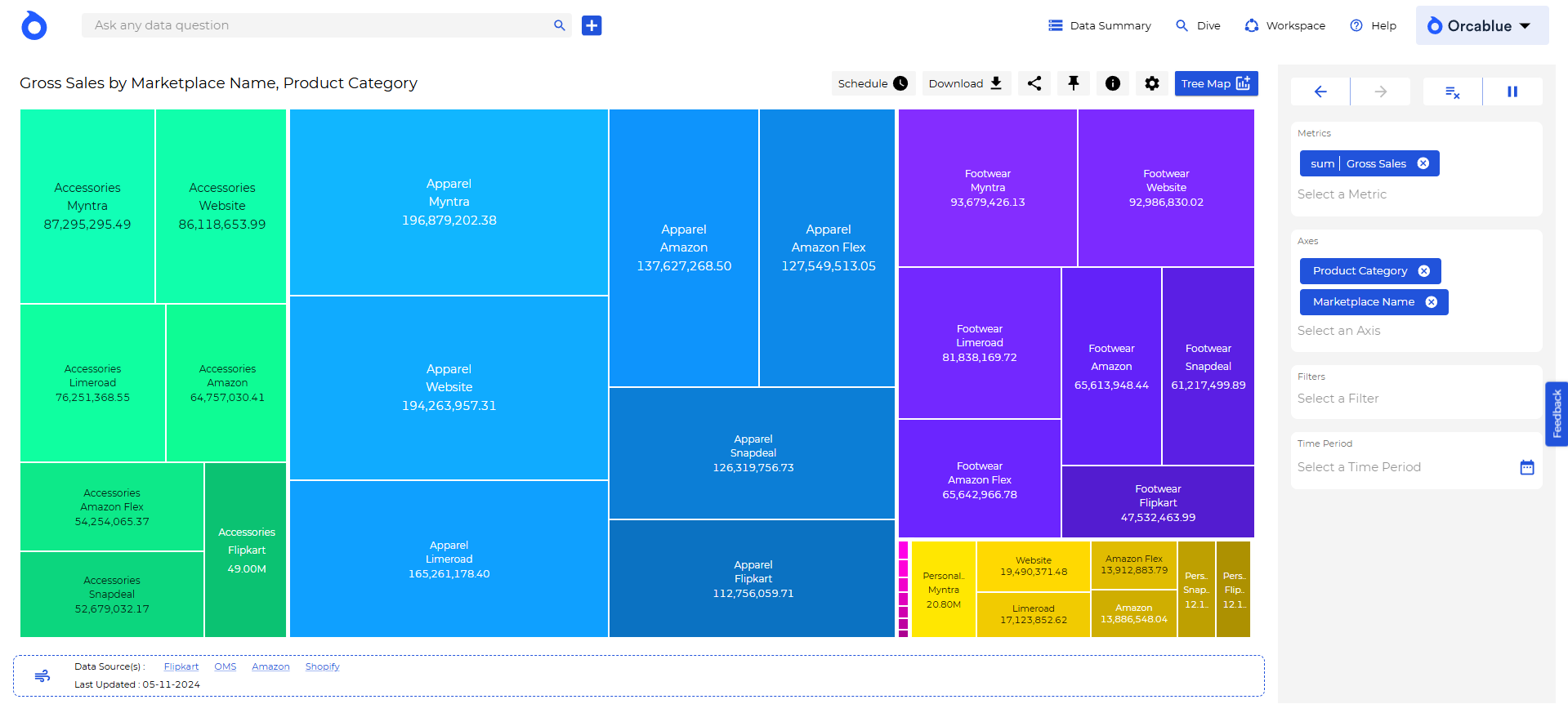This screenshot has height=713, width=1568.
Task: Open the Dive menu
Action: click(x=1198, y=25)
